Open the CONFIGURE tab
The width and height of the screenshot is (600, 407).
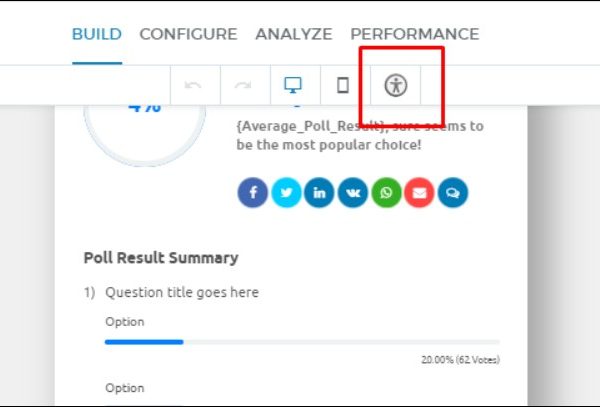(188, 34)
